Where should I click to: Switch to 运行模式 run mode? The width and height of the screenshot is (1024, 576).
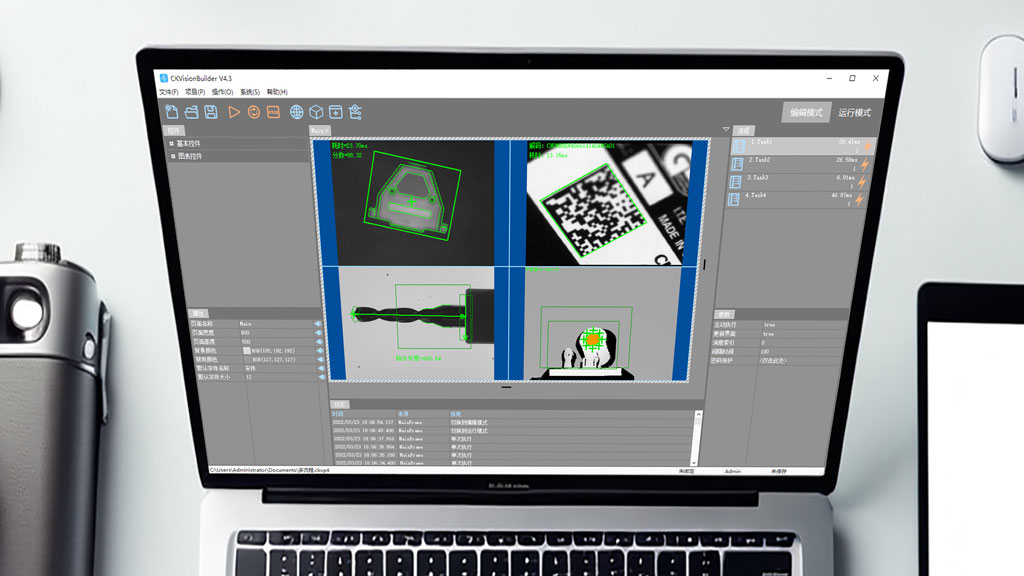click(x=854, y=113)
